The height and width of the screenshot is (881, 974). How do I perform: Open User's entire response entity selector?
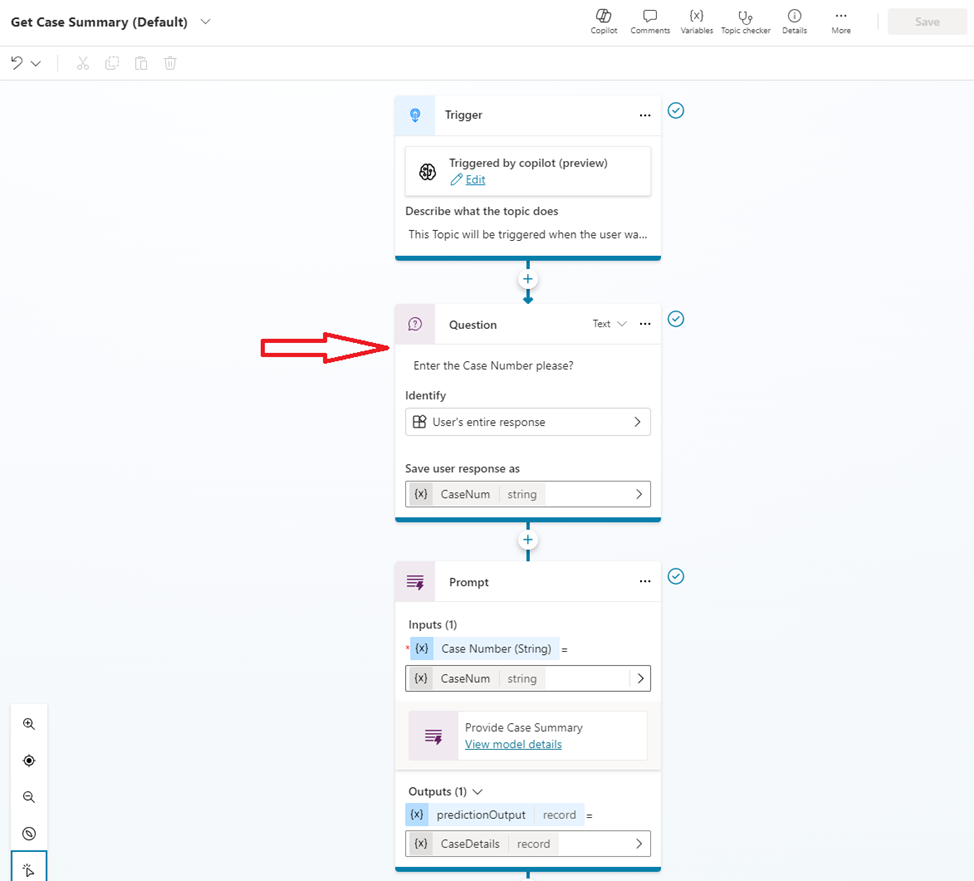coord(528,422)
